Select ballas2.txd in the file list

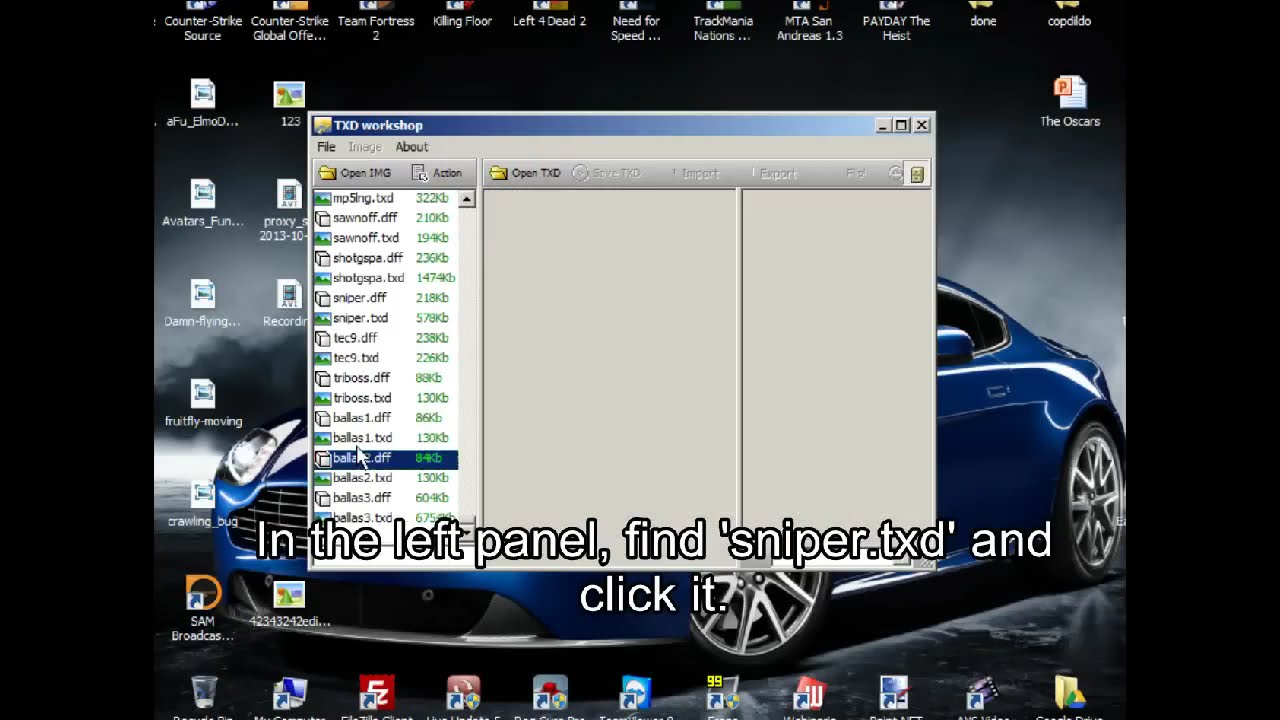click(x=386, y=478)
